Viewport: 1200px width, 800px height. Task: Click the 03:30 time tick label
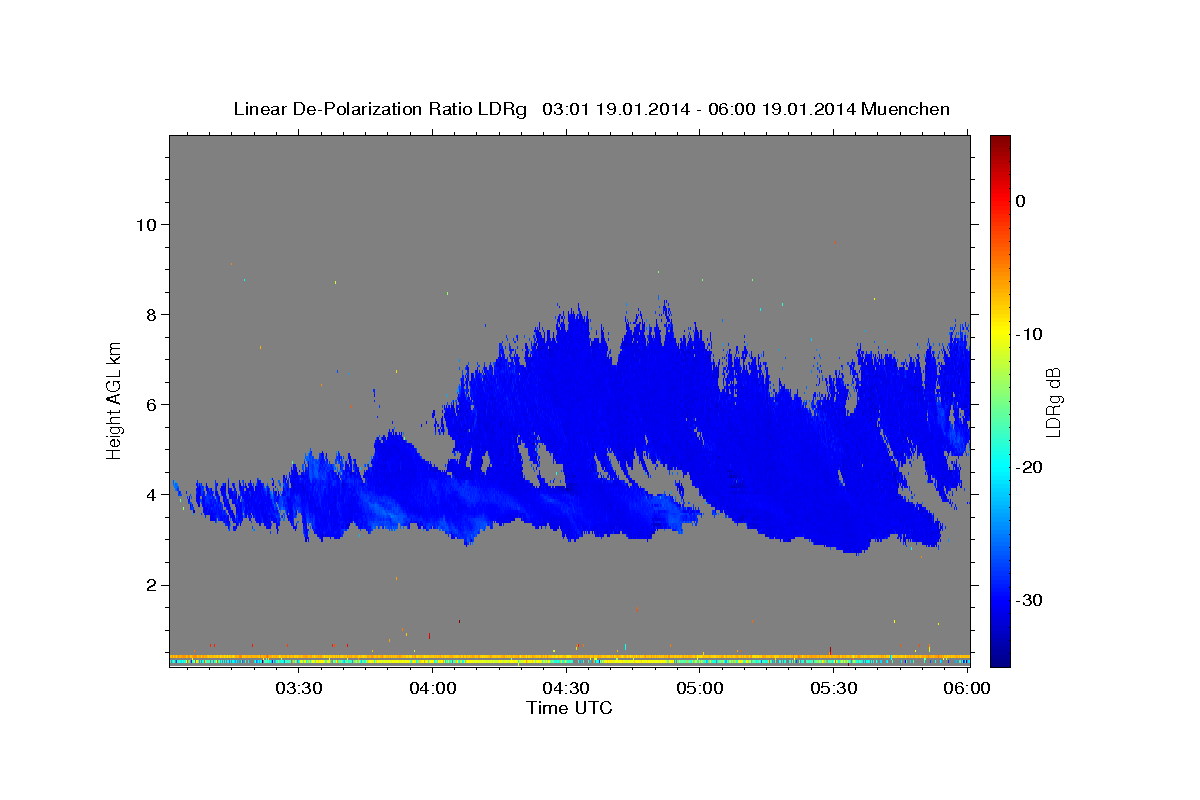coord(299,688)
